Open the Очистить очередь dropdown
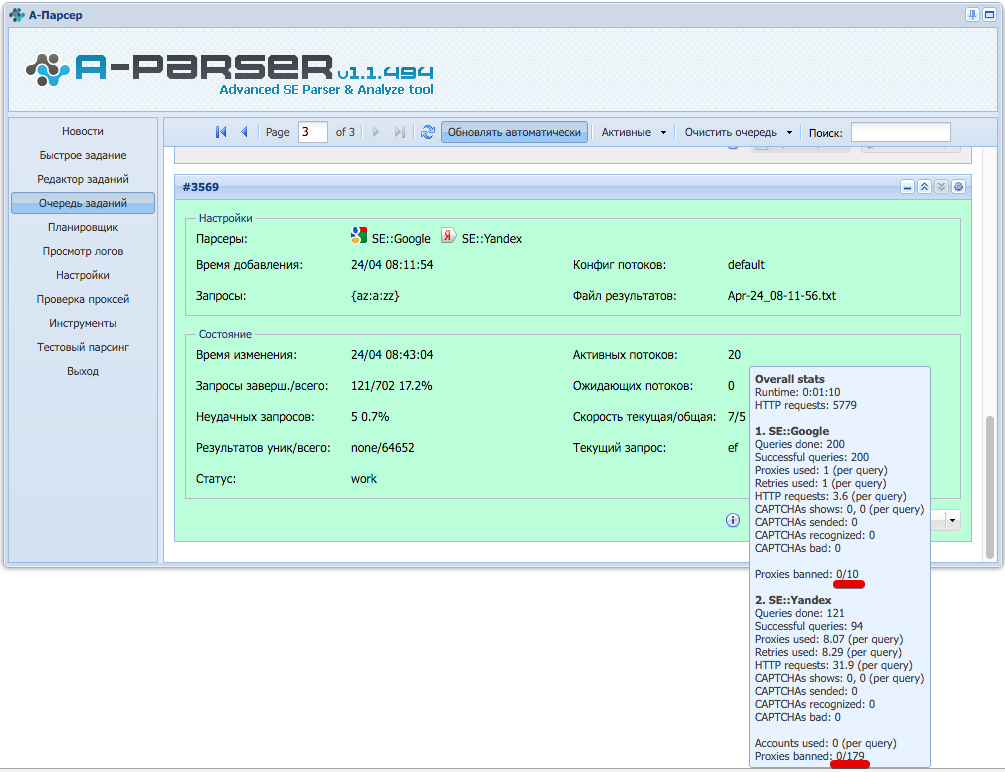 coord(738,132)
